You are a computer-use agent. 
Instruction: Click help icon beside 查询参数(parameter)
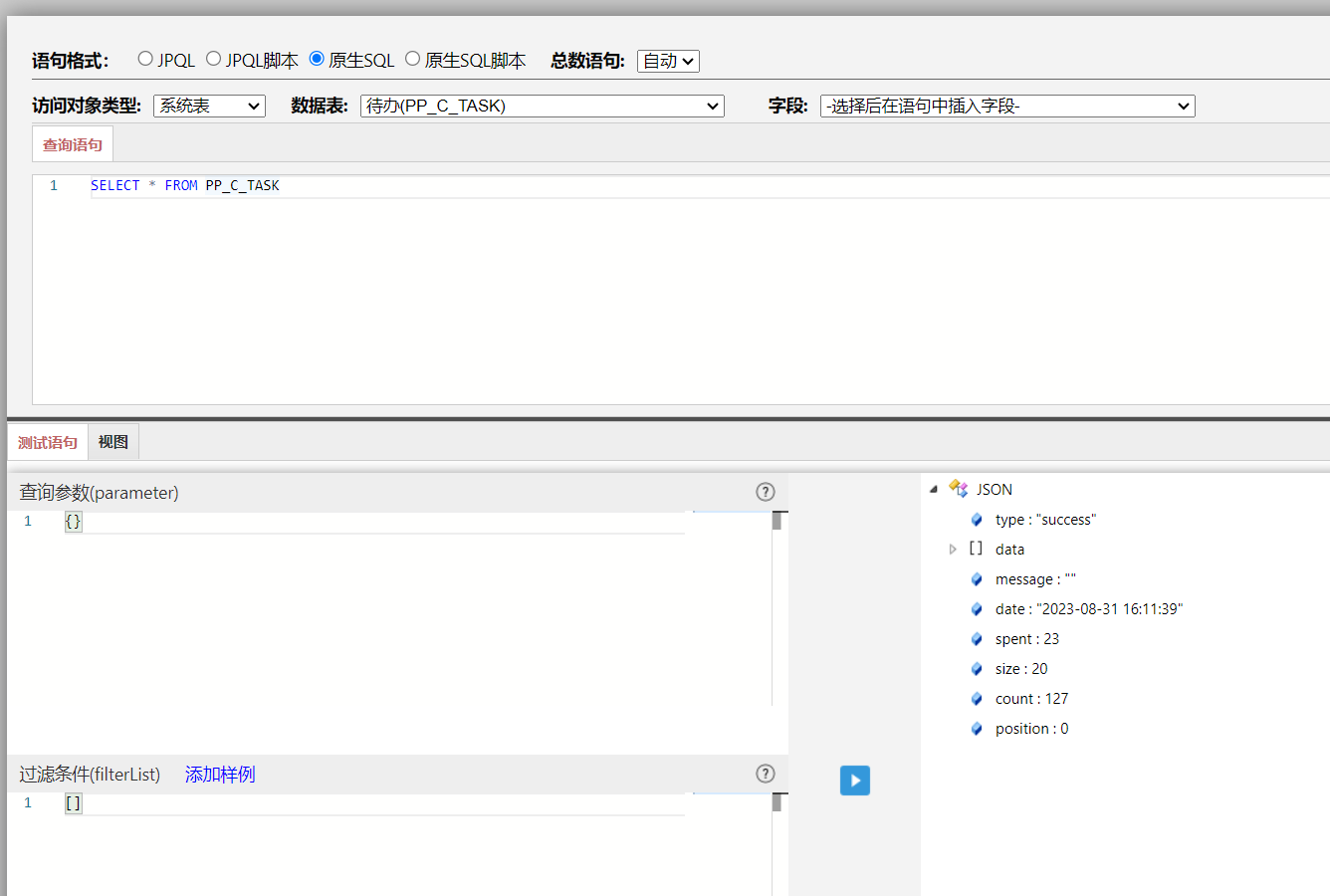765,492
